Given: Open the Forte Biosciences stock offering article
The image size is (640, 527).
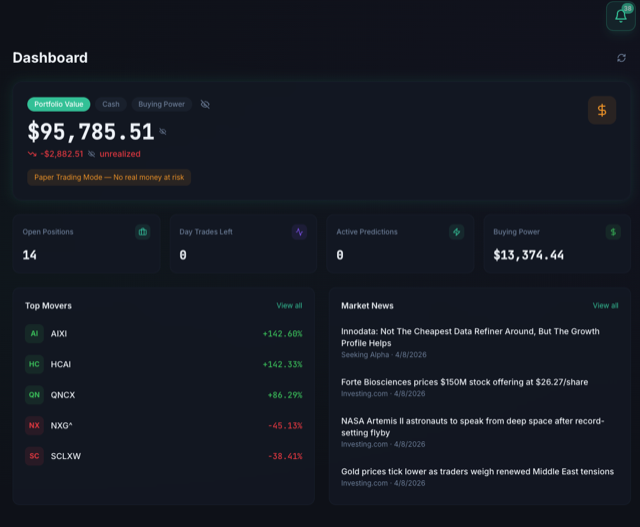Looking at the screenshot, I should pyautogui.click(x=480, y=387).
